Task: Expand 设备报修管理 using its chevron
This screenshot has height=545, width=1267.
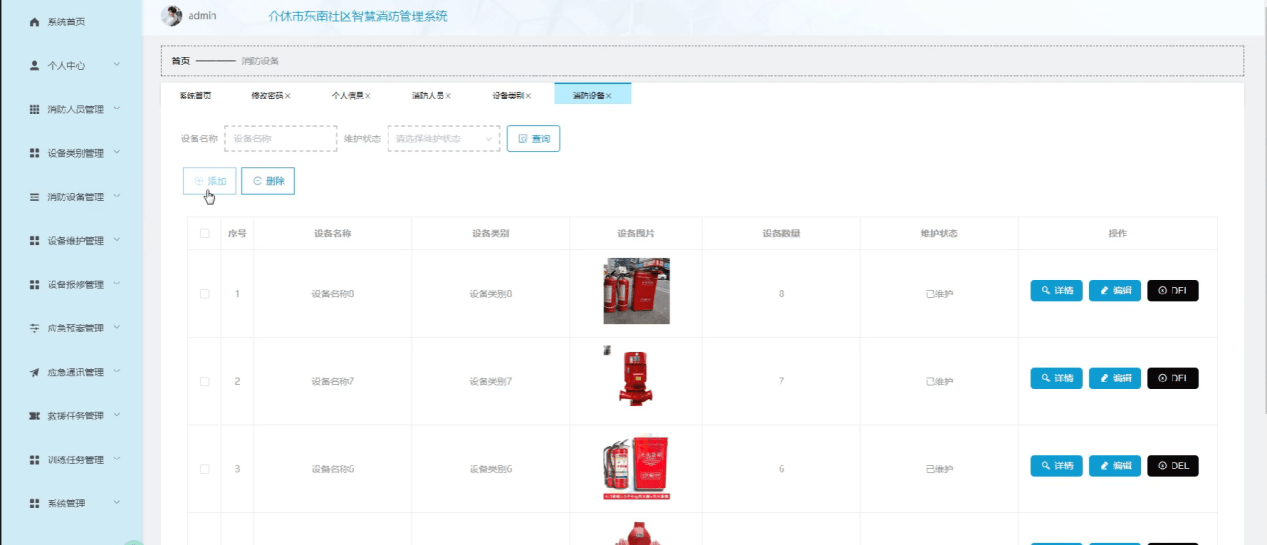Action: (x=117, y=284)
